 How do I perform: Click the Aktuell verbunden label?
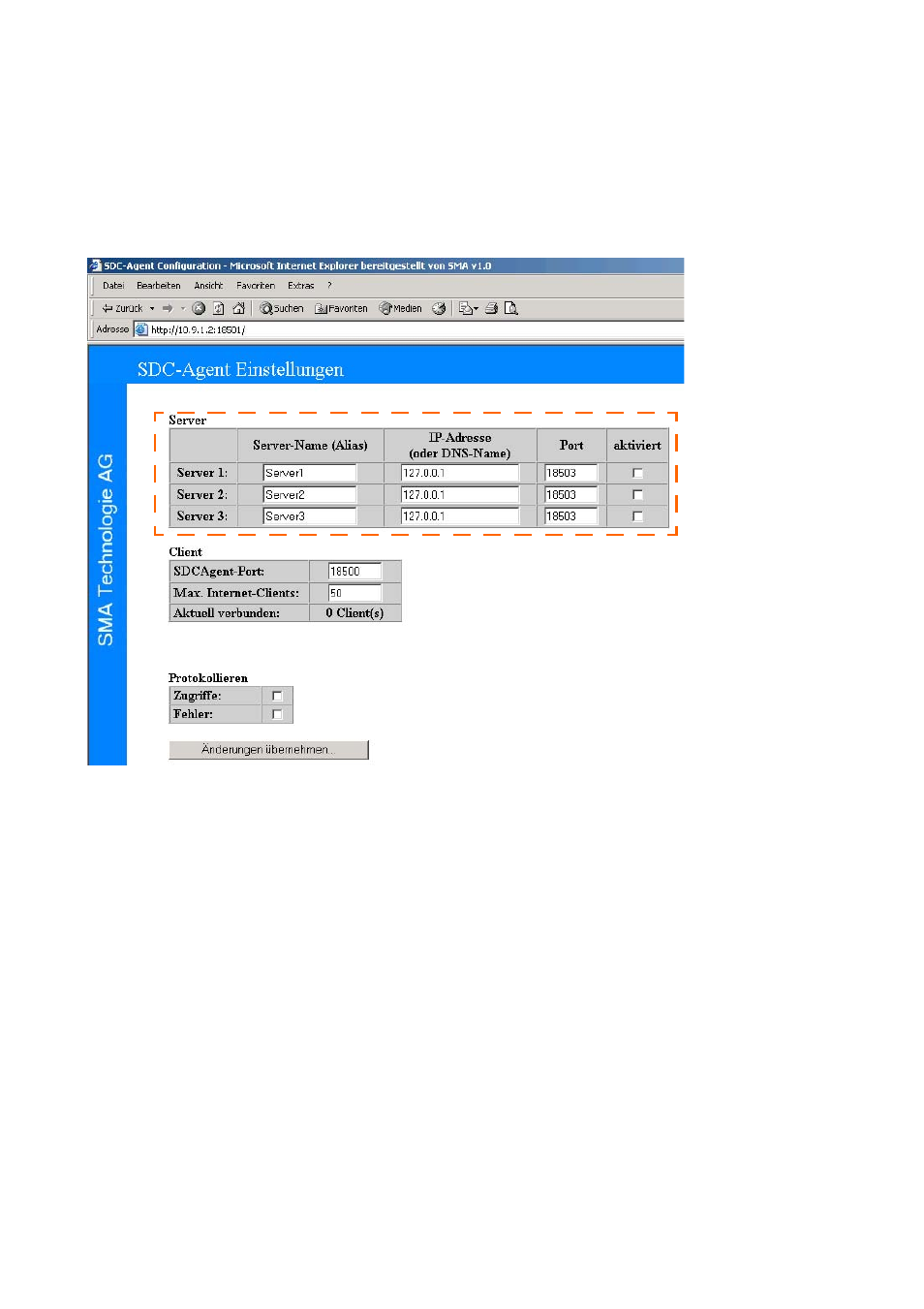click(x=227, y=613)
